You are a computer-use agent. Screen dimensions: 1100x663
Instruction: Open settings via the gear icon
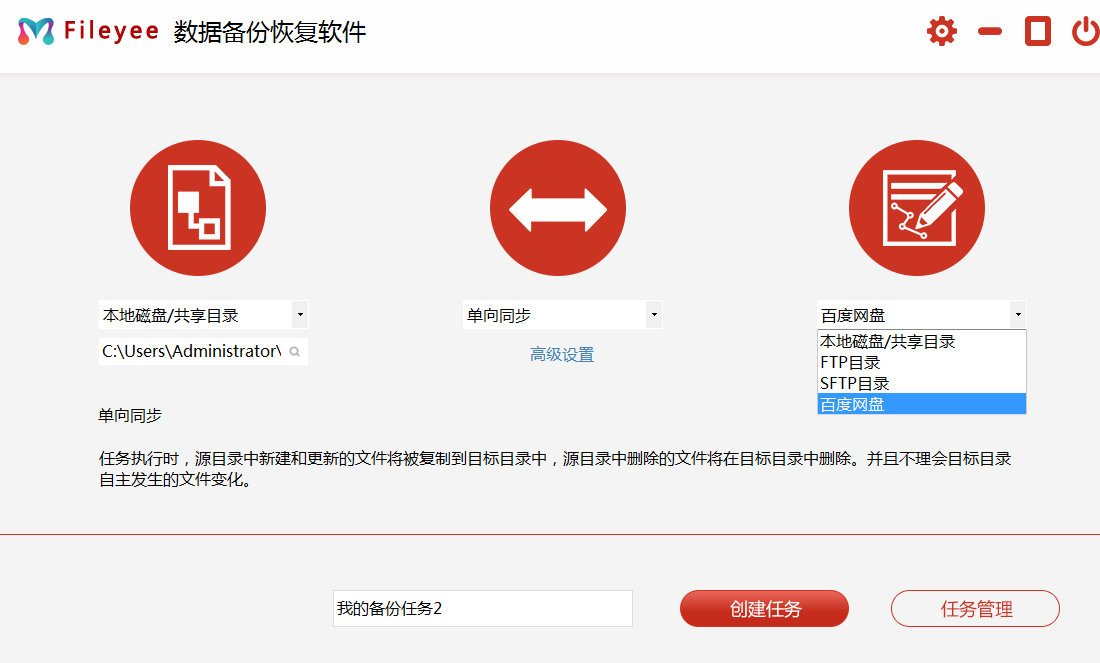[x=941, y=32]
